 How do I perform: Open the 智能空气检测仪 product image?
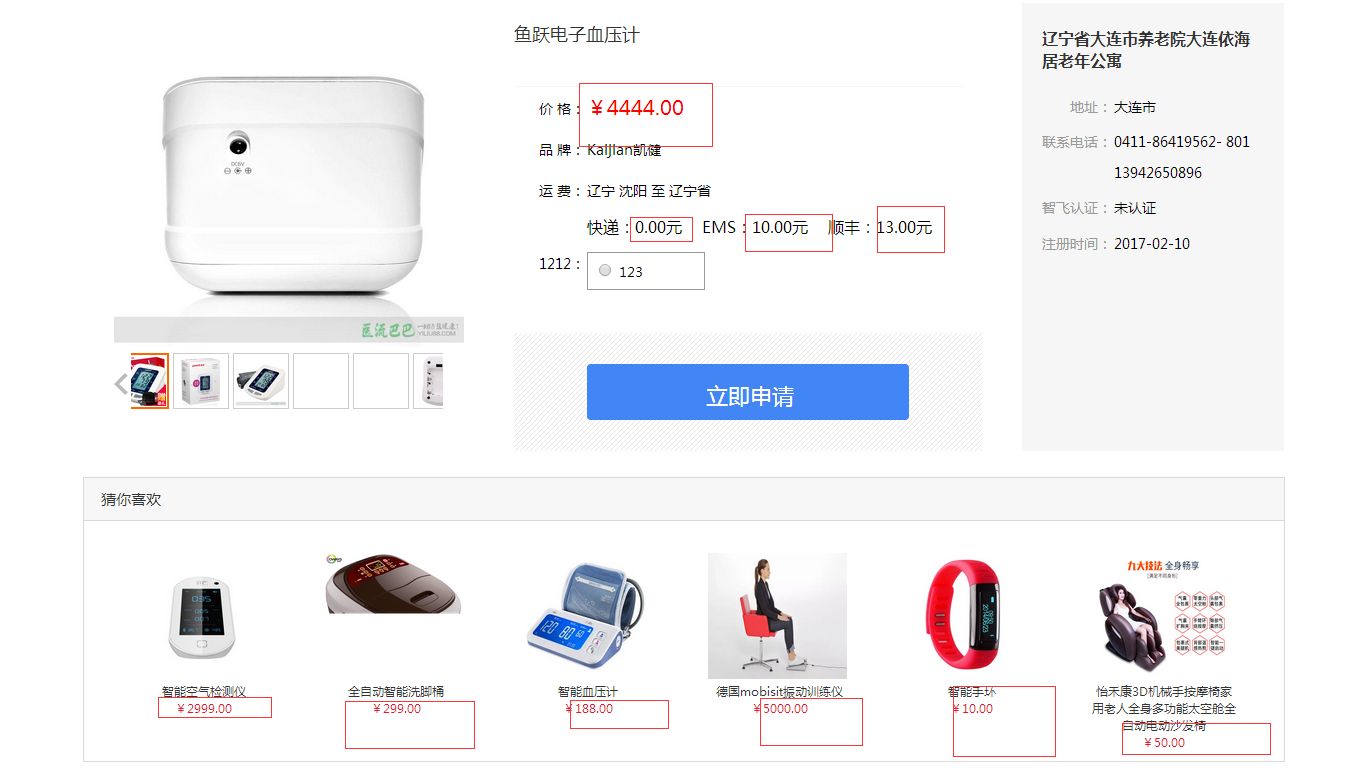click(202, 617)
